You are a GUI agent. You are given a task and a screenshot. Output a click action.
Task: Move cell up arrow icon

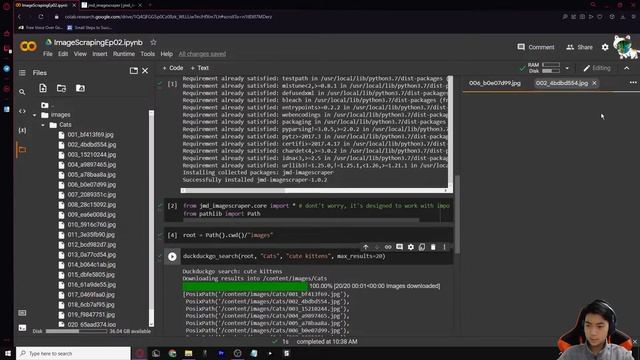(x=365, y=247)
